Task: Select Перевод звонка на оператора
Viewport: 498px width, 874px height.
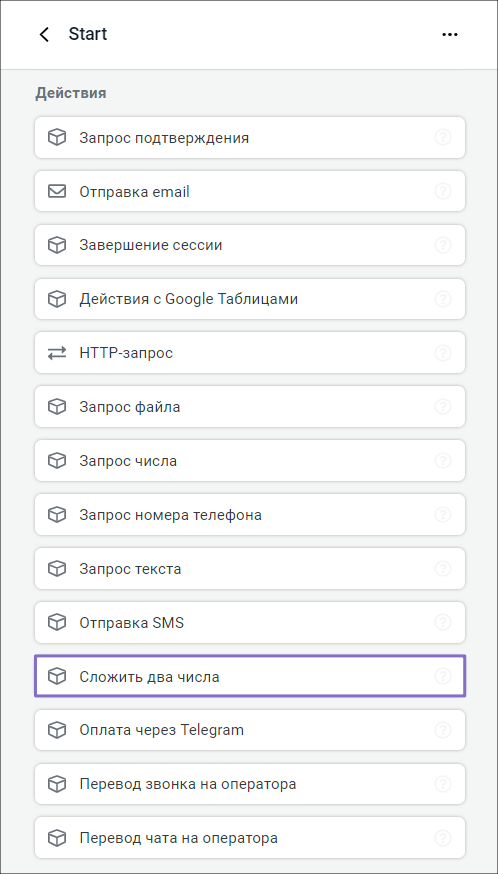Action: [250, 784]
